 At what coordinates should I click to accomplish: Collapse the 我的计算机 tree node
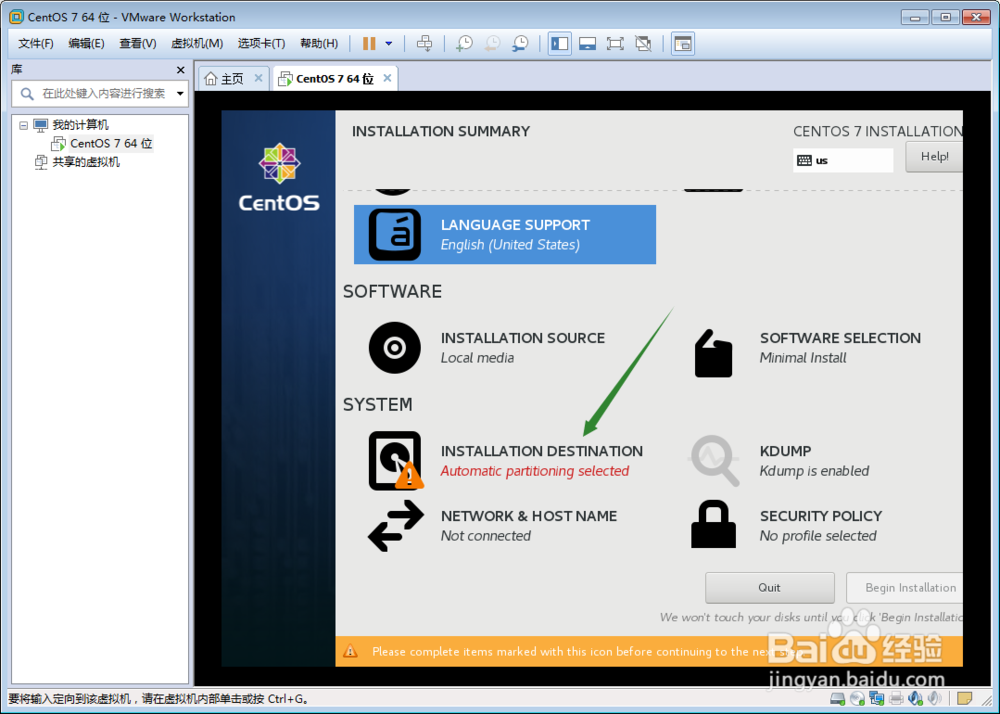[x=24, y=125]
